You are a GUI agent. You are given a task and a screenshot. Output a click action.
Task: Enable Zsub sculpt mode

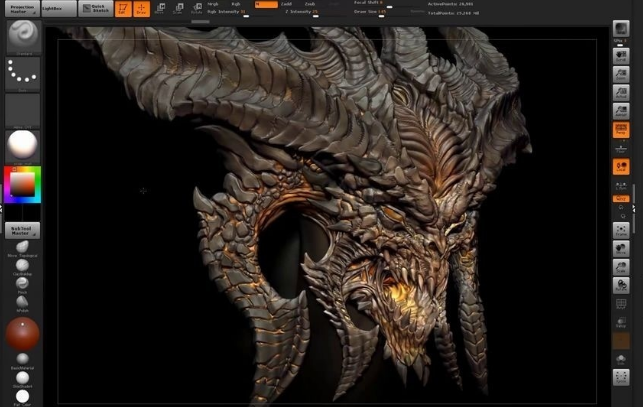click(310, 4)
